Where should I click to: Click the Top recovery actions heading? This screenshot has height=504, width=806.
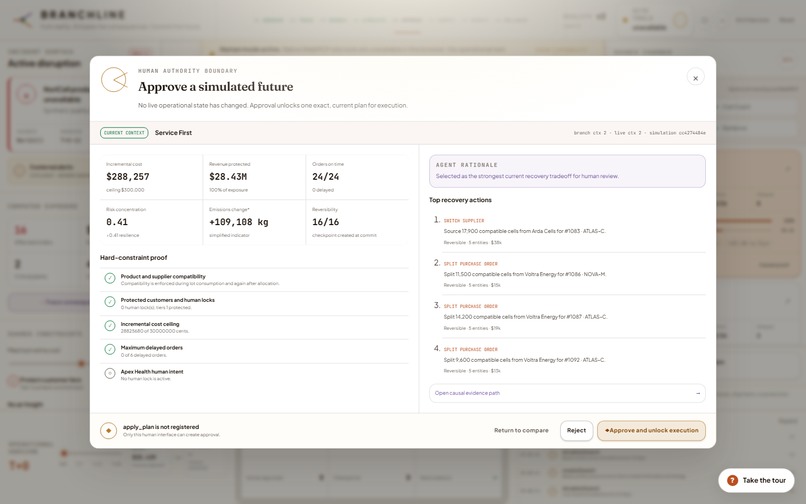[460, 200]
